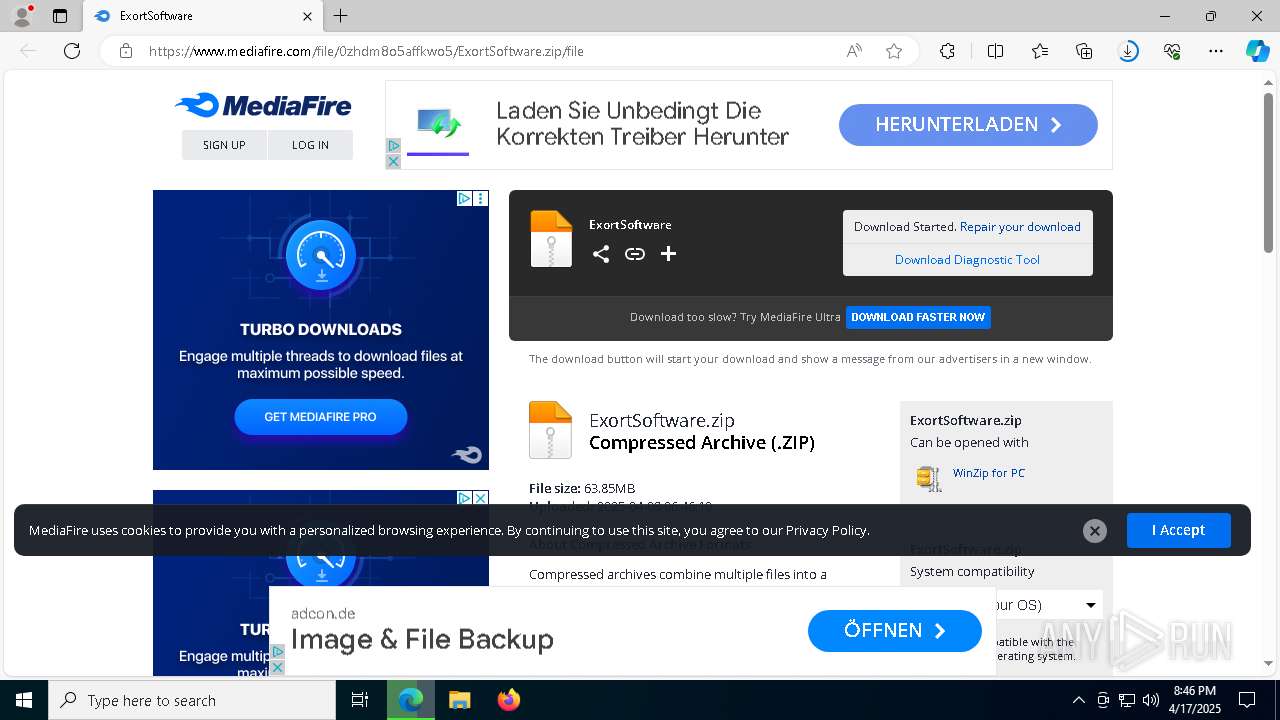Click the taskbar search box
The image size is (1280, 720).
point(192,700)
